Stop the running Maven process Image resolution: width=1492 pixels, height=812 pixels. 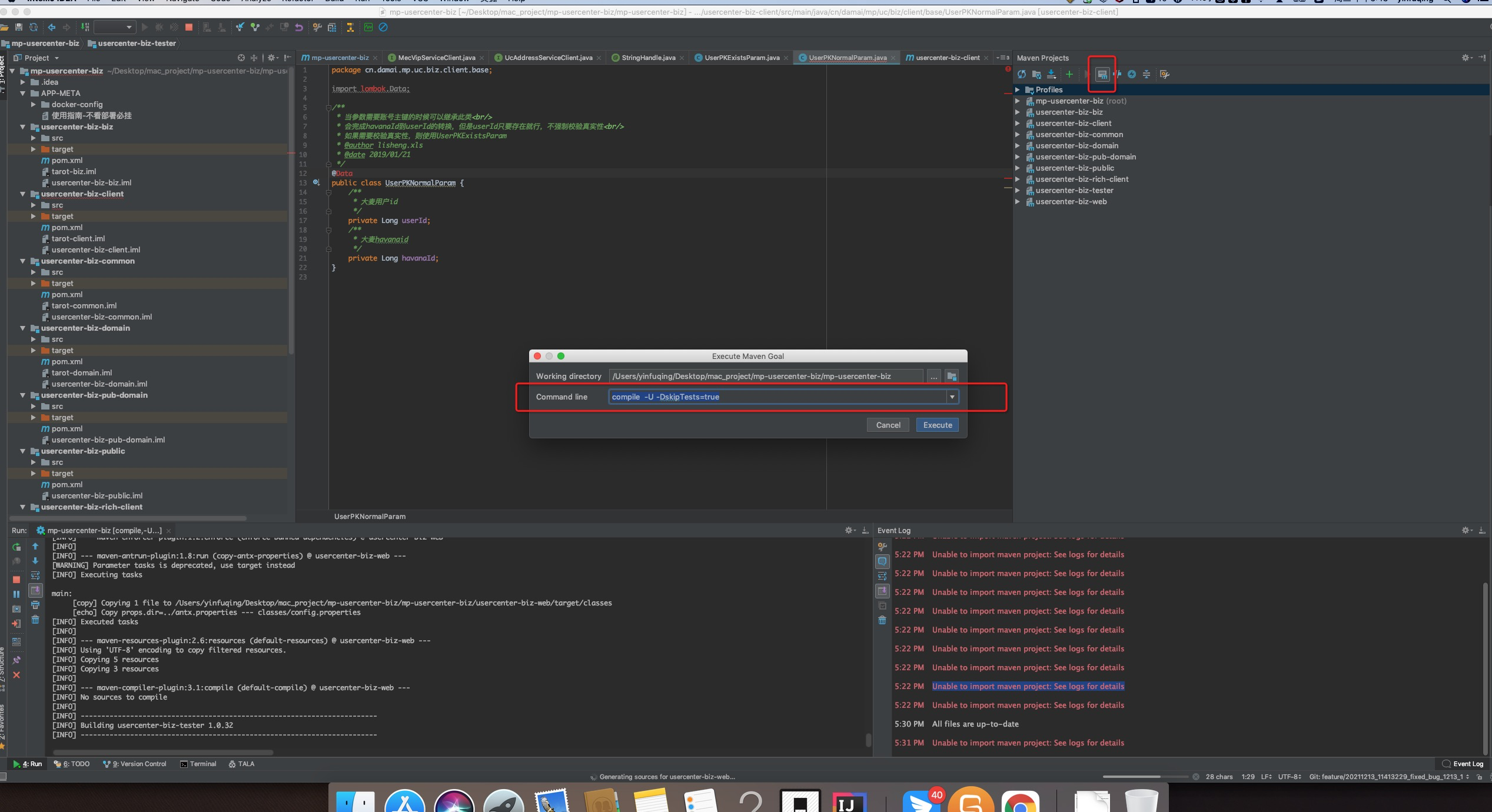16,580
